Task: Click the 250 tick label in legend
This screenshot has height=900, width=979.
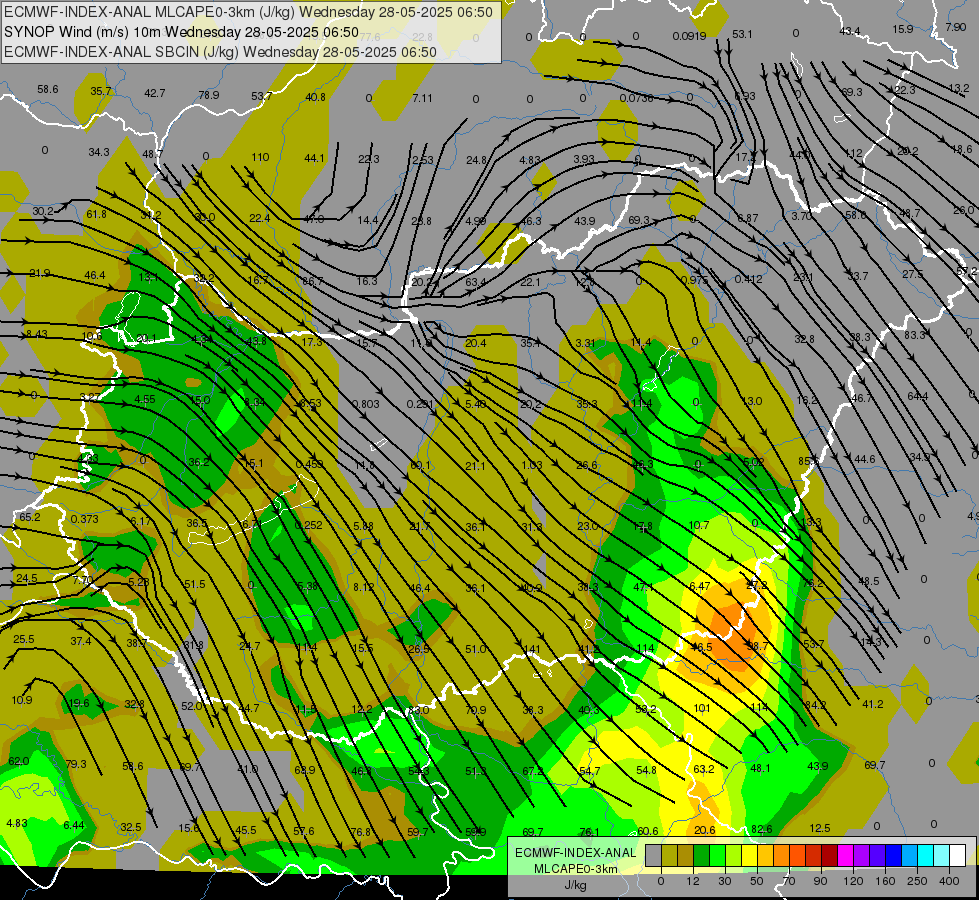Action: click(x=917, y=881)
